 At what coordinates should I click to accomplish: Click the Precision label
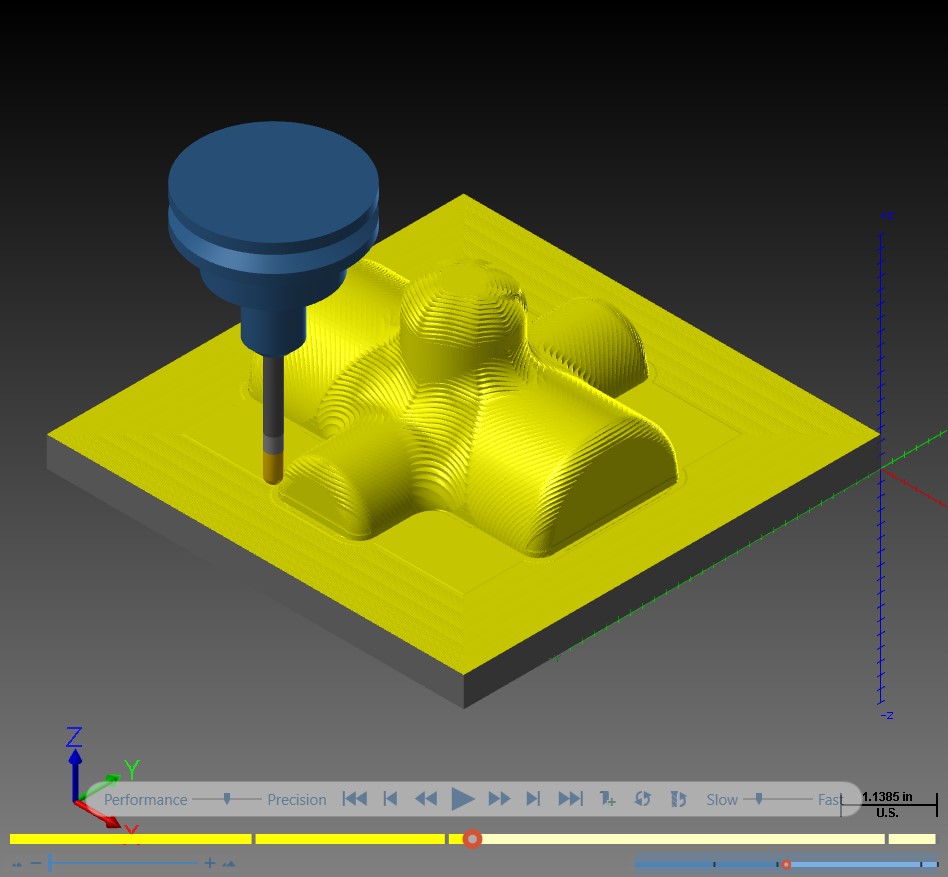[x=297, y=800]
